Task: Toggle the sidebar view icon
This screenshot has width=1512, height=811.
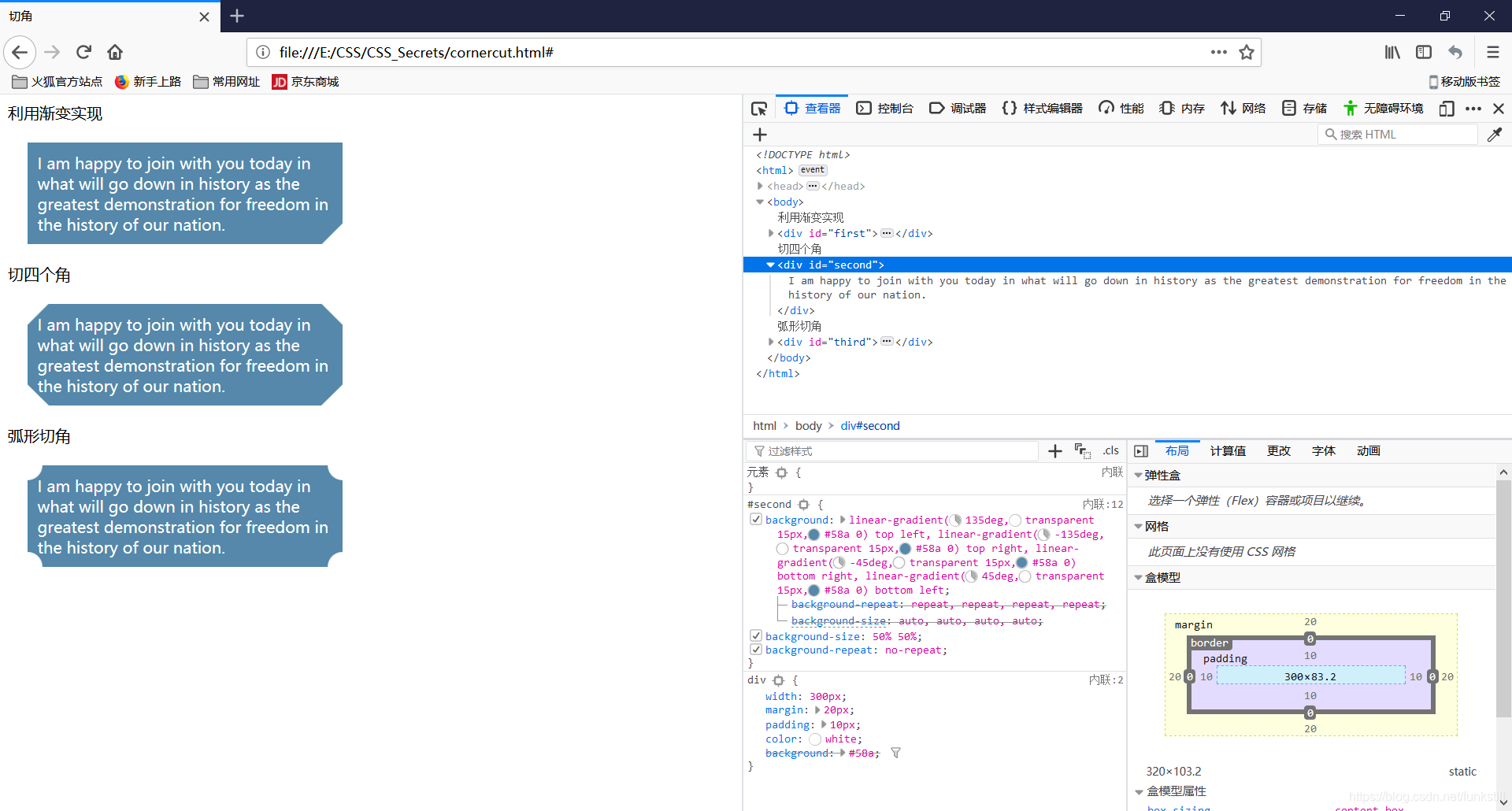Action: (1424, 52)
